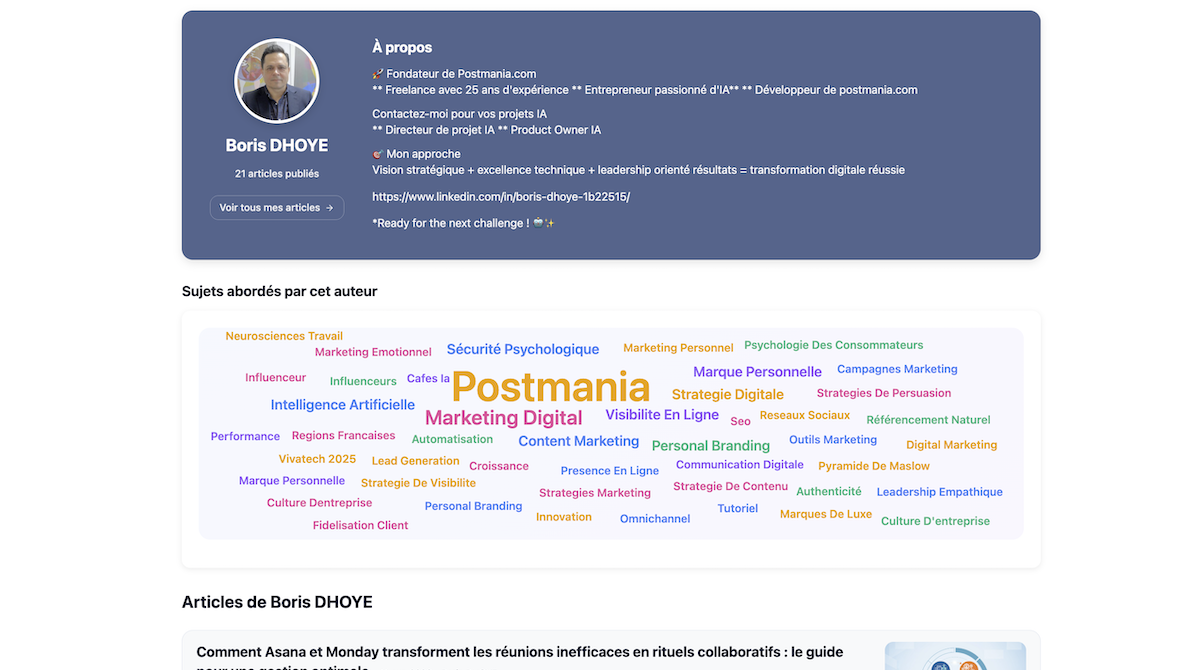This screenshot has width=1199, height=670.
Task: Click the Seo tag
Action: pyautogui.click(x=740, y=421)
